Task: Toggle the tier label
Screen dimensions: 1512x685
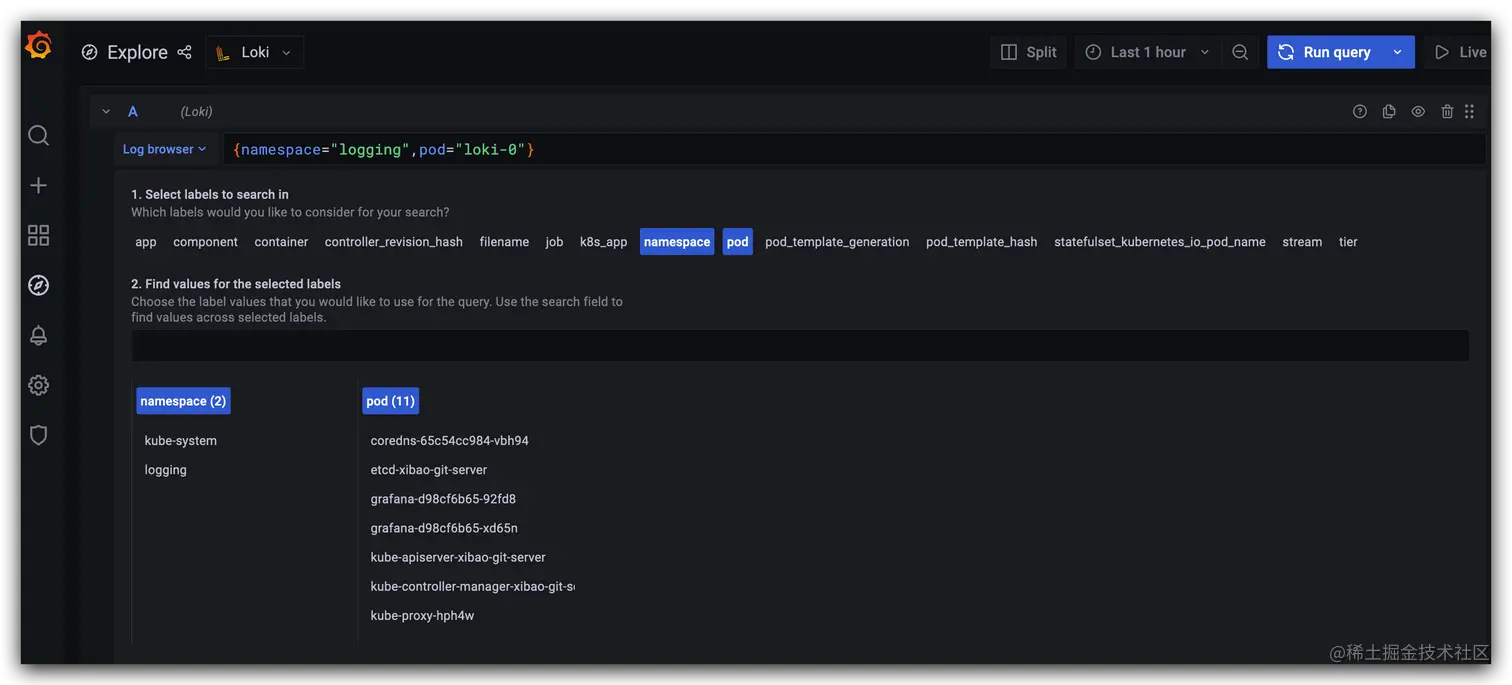Action: [1348, 242]
